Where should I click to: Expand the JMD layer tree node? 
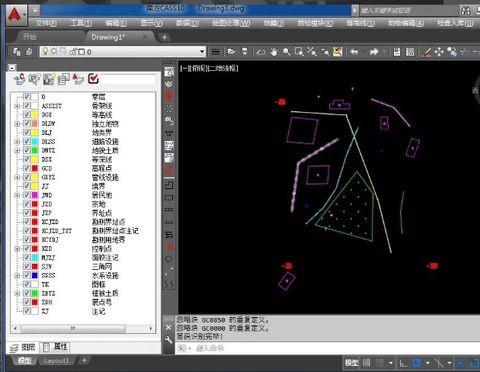pos(17,195)
